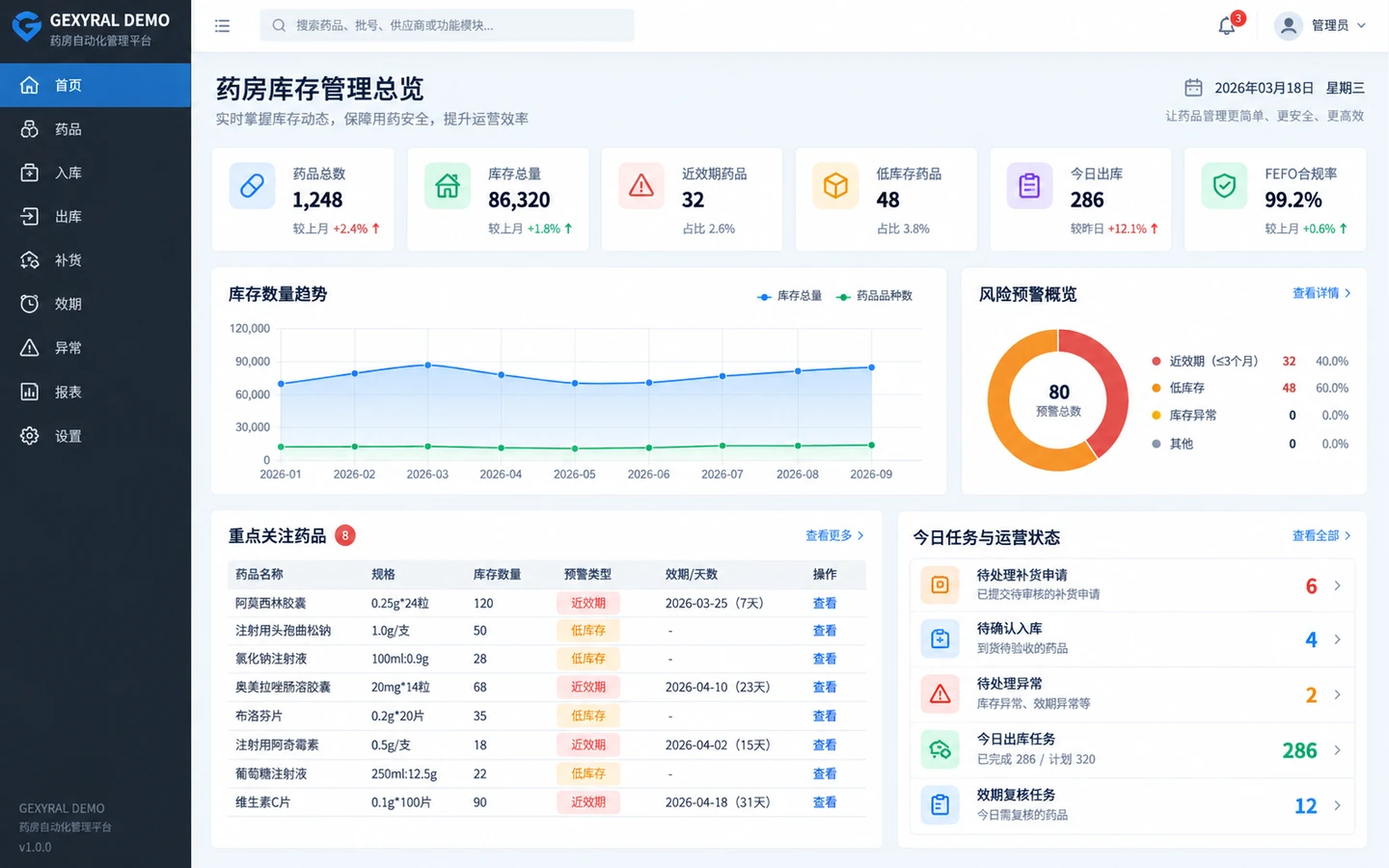Toggle the 库存总量 chart legend series
The height and width of the screenshot is (868, 1389).
(790, 296)
